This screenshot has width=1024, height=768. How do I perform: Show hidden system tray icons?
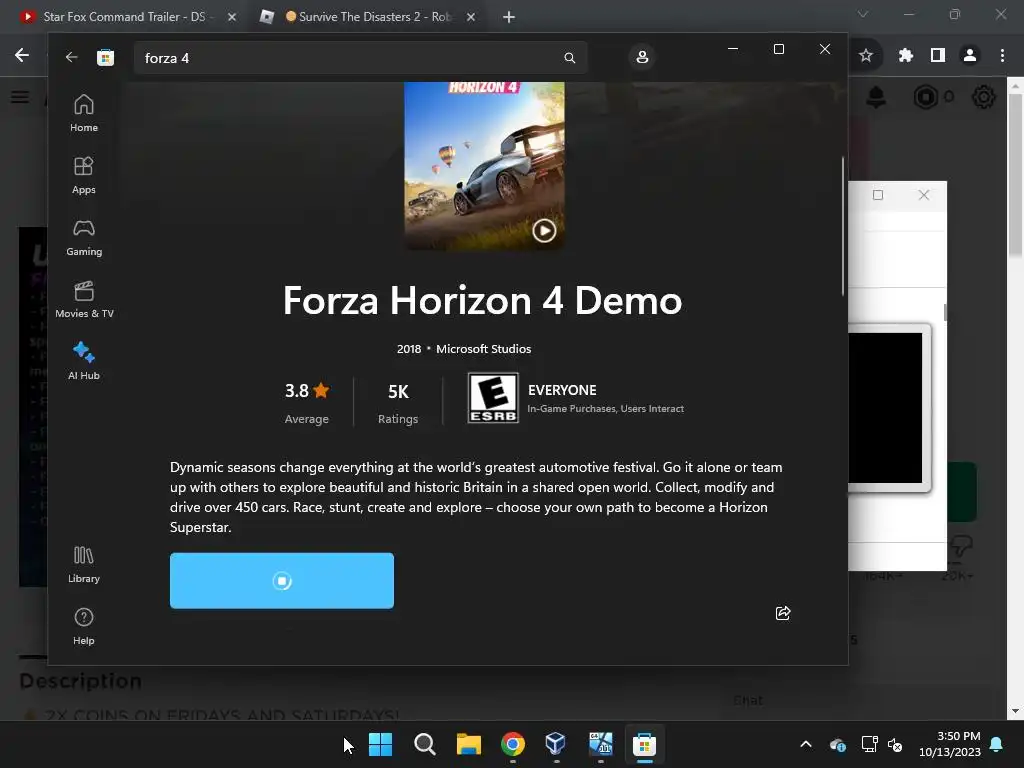click(806, 744)
